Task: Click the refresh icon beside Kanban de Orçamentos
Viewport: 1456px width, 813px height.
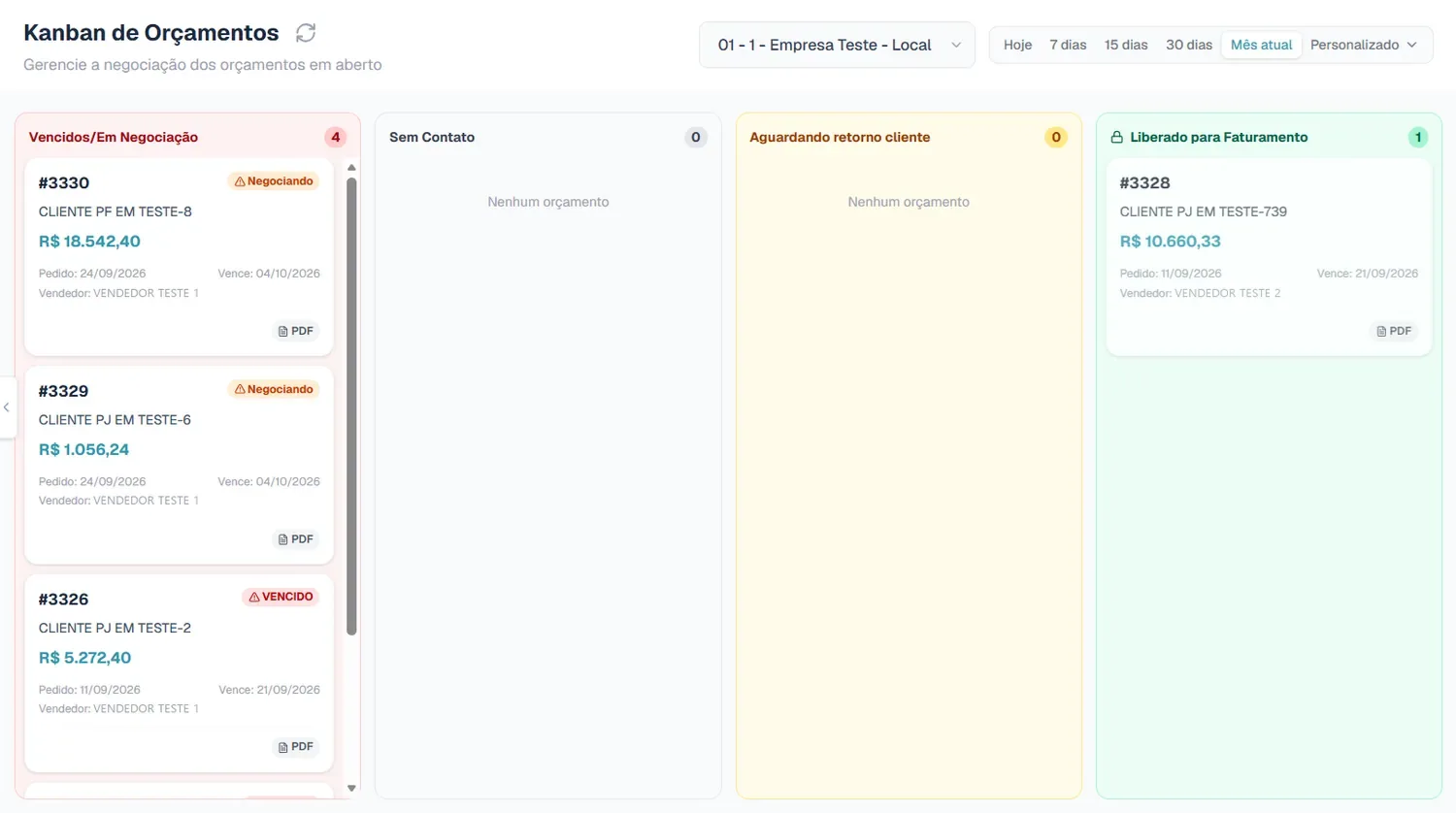Action: 306,33
